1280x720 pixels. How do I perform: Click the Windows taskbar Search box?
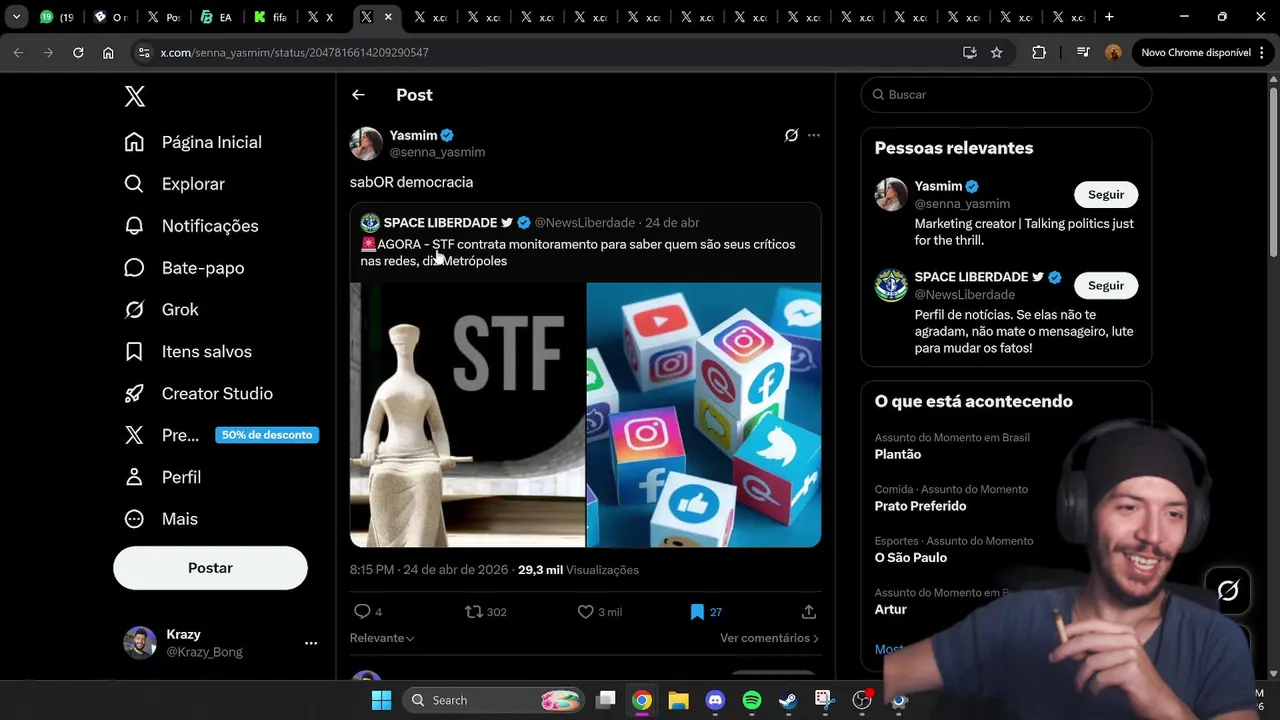click(495, 700)
